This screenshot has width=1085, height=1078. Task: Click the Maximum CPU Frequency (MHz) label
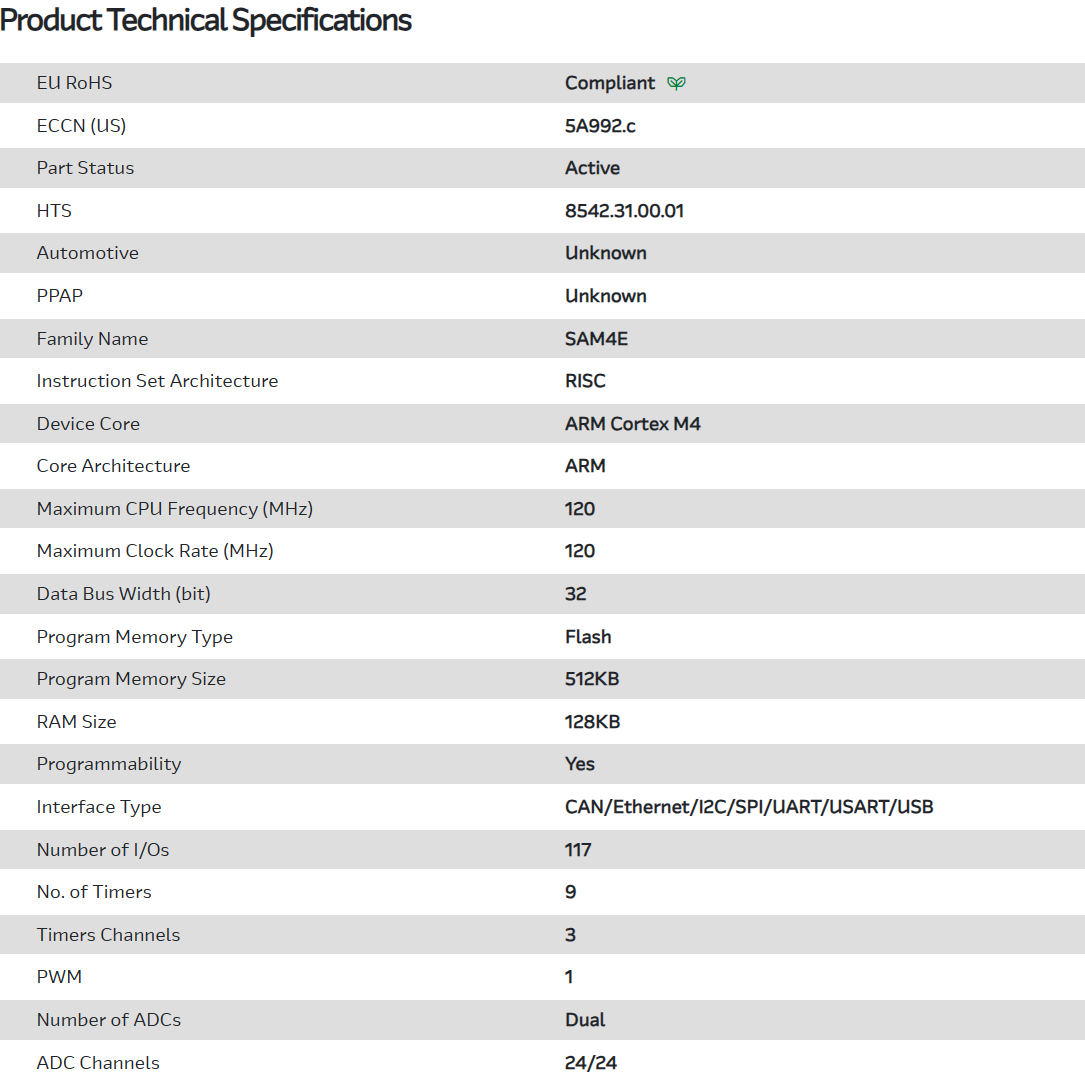(x=175, y=509)
